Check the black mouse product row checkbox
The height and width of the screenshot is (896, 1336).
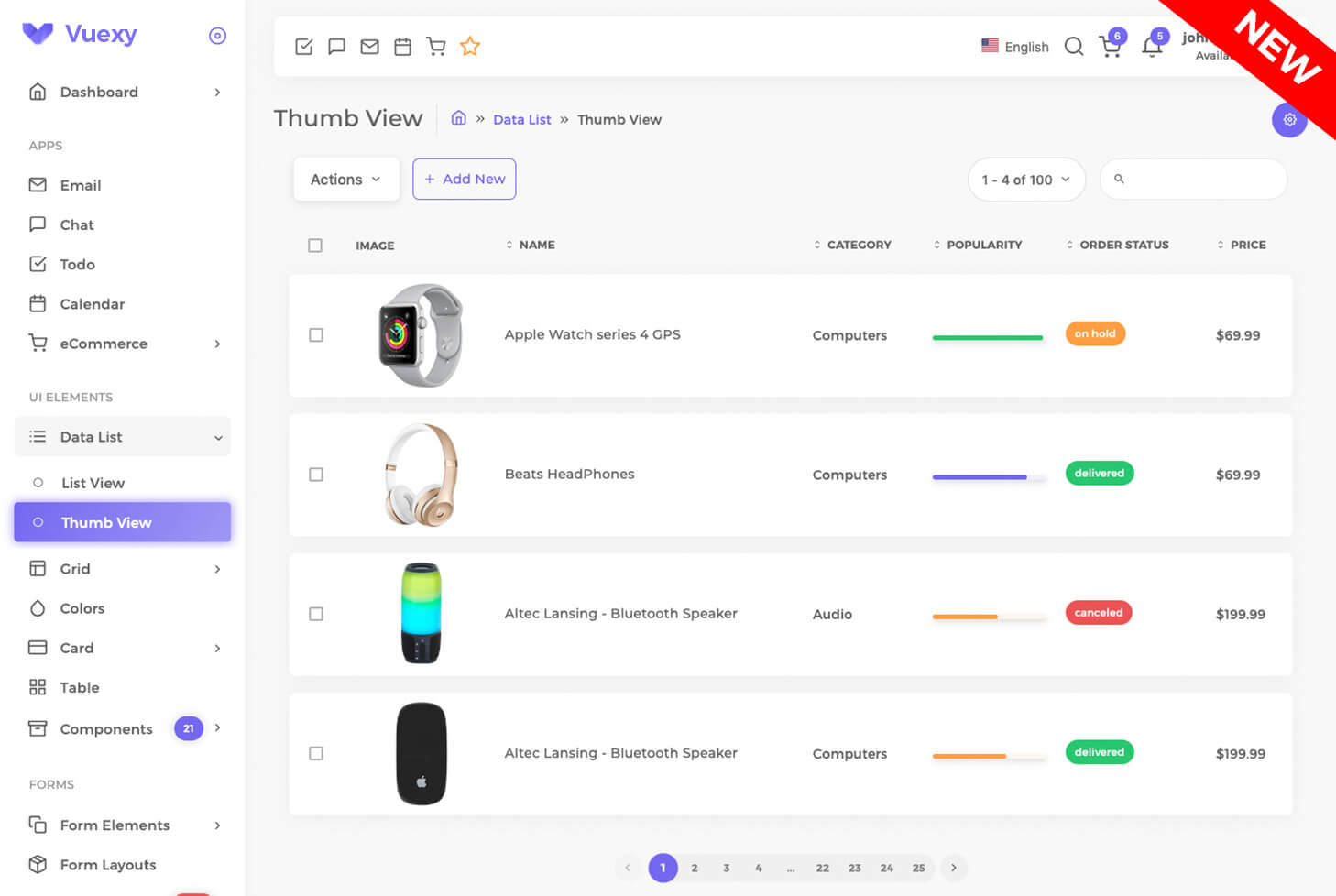(316, 753)
